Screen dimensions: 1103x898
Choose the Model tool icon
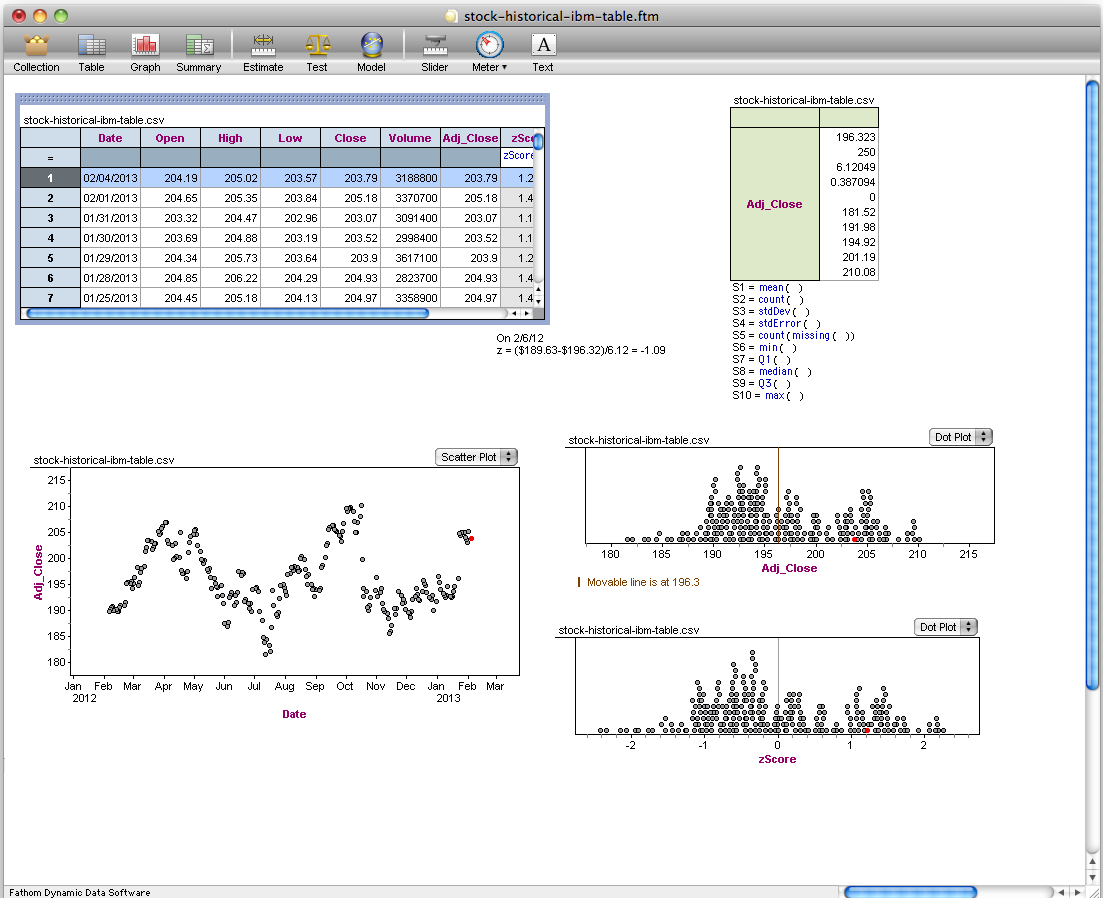pos(371,46)
